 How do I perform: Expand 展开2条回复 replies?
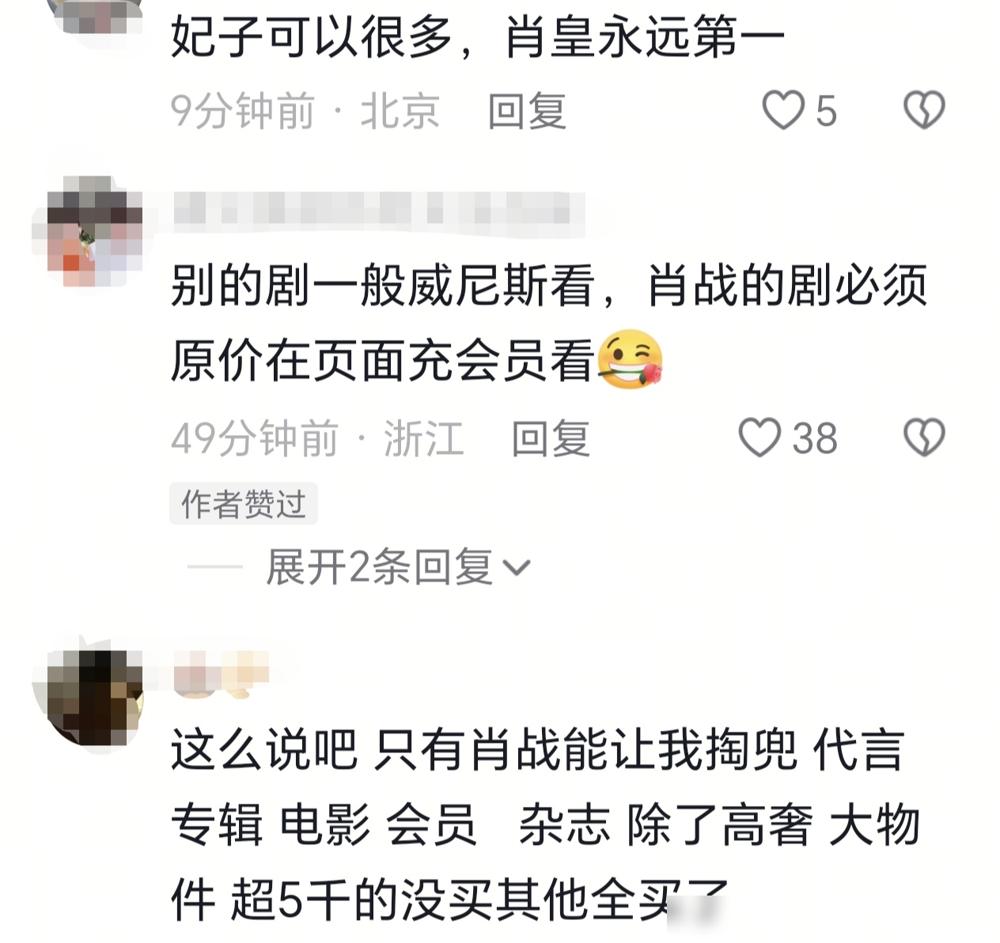379,567
